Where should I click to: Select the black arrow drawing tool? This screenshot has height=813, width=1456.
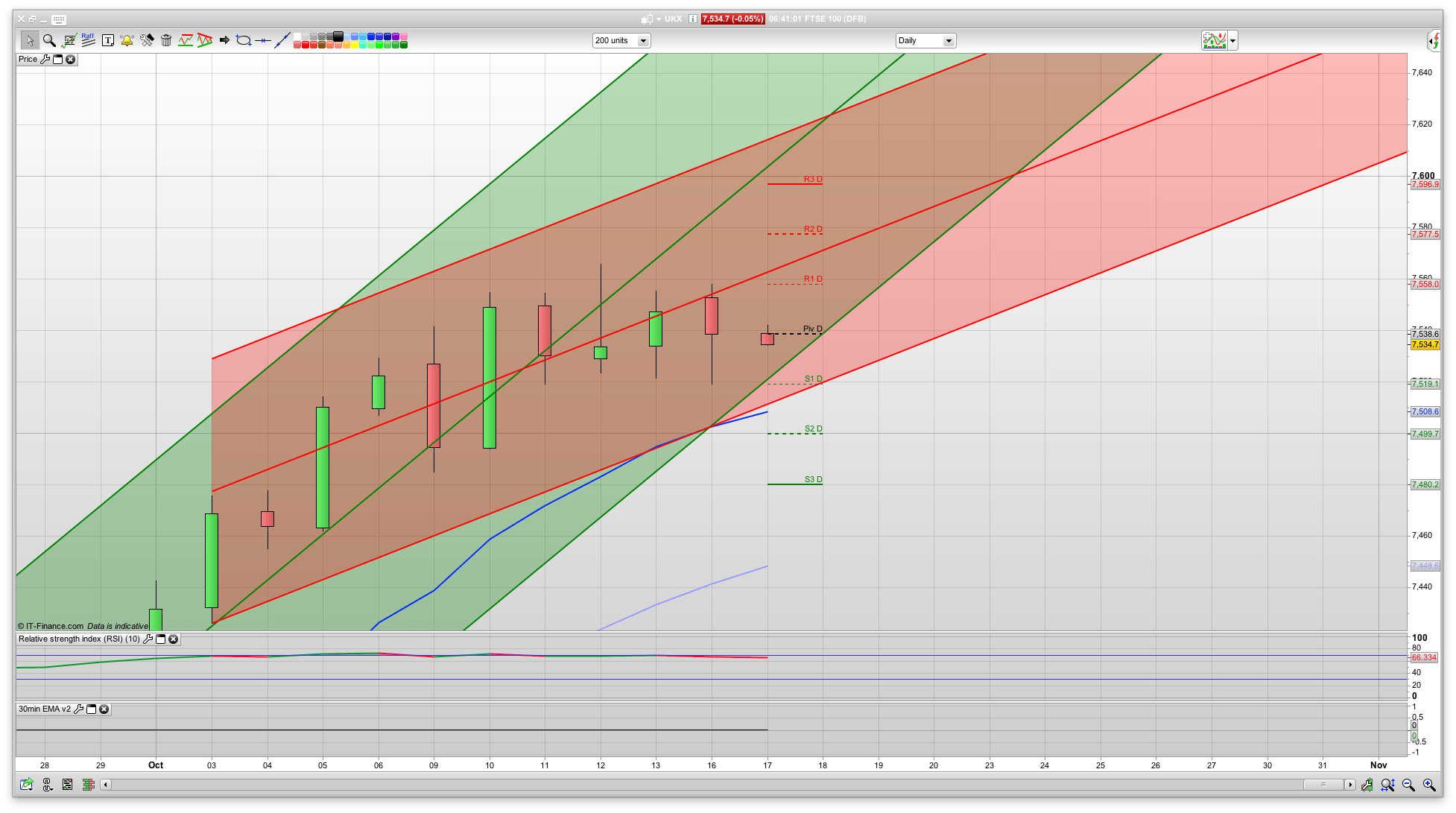click(224, 40)
